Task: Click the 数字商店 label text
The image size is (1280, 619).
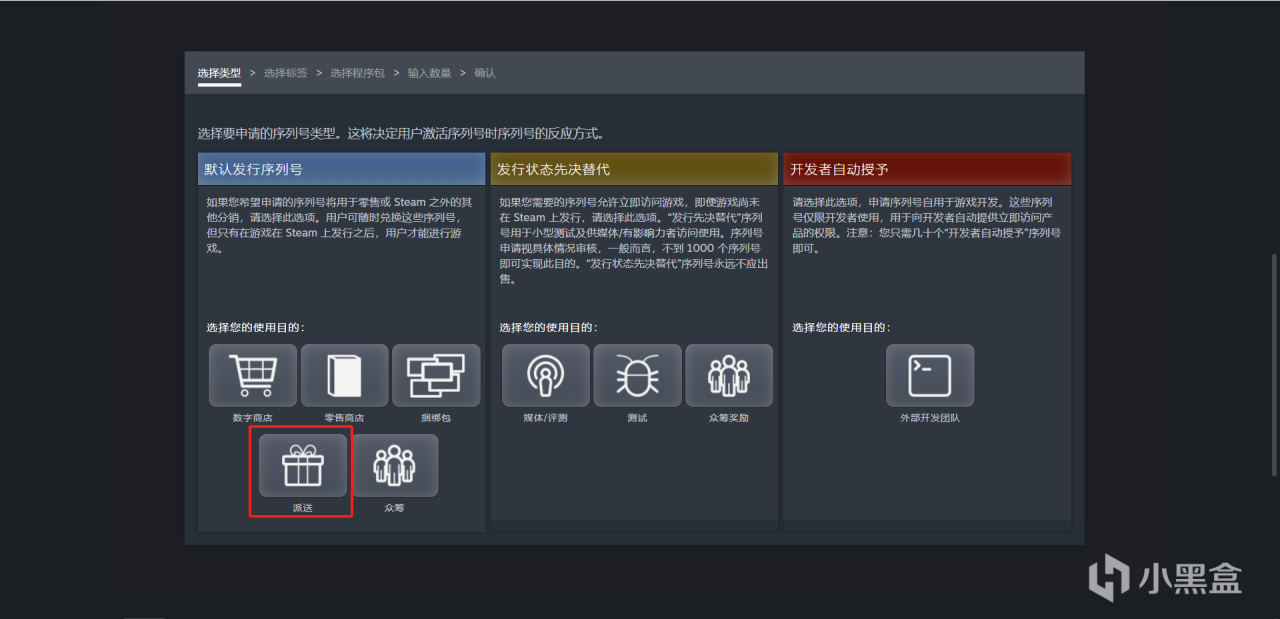Action: point(253,418)
